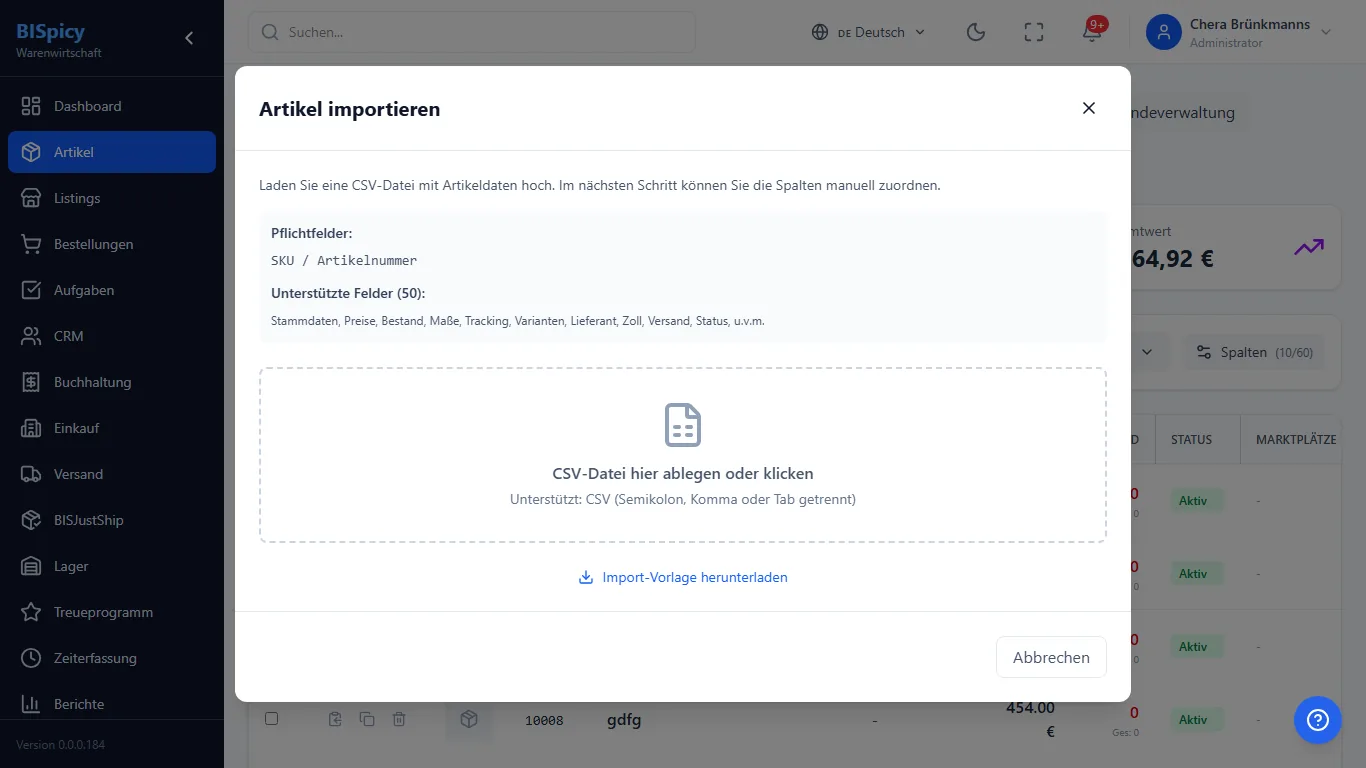
Task: Collapse the sidebar with the chevron
Action: pyautogui.click(x=189, y=38)
